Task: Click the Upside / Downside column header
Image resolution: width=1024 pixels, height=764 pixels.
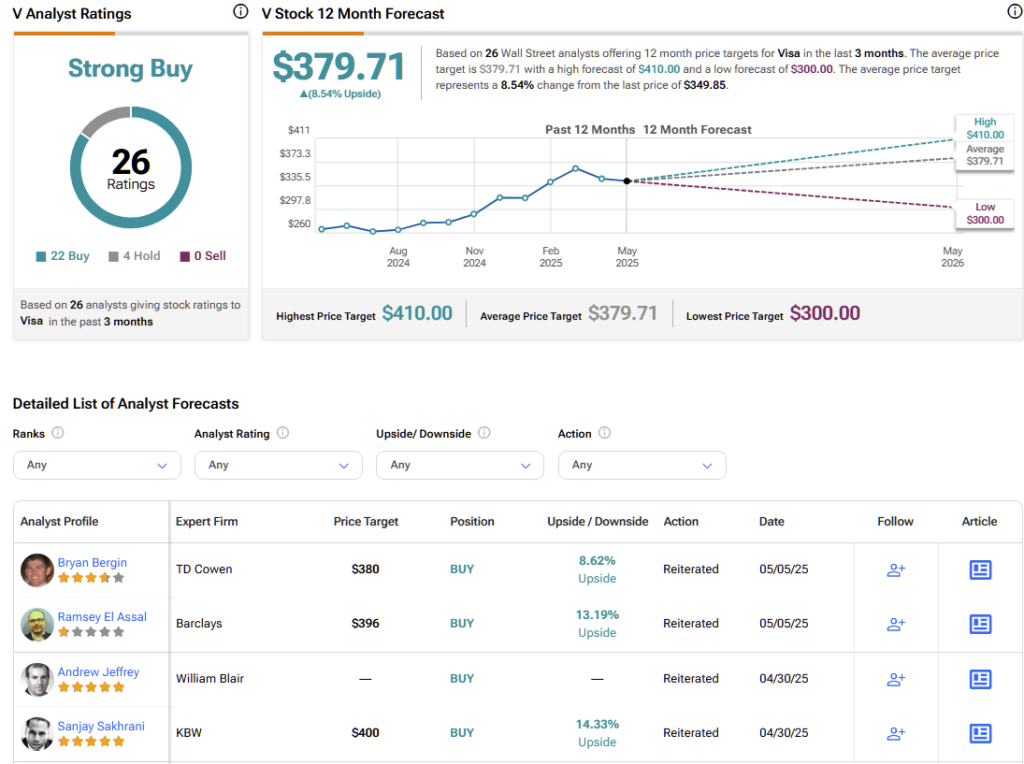Action: 598,521
